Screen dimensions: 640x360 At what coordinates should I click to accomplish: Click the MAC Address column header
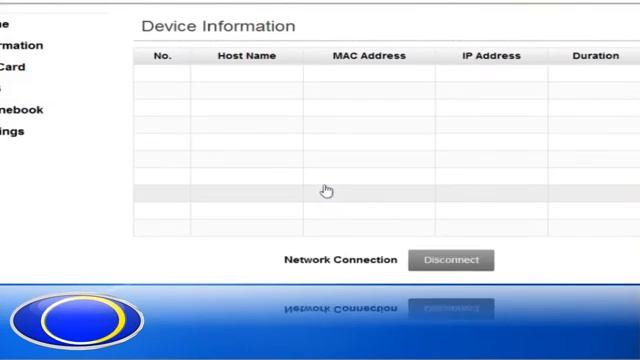[x=369, y=56]
